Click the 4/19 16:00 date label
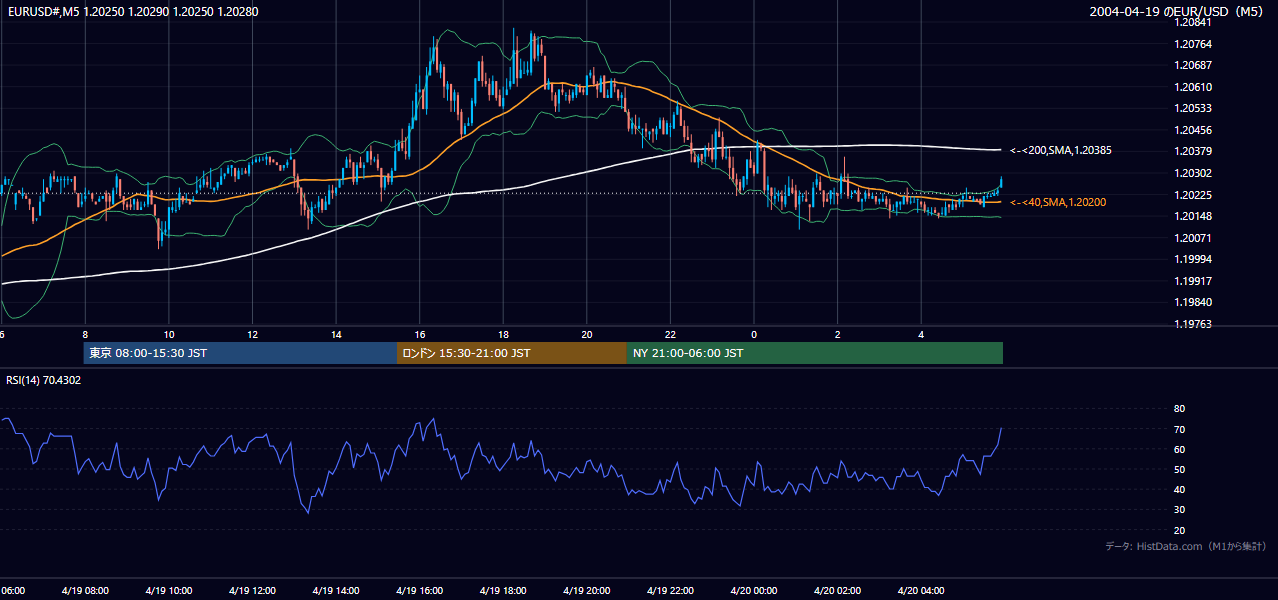This screenshot has width=1278, height=600. [x=419, y=591]
